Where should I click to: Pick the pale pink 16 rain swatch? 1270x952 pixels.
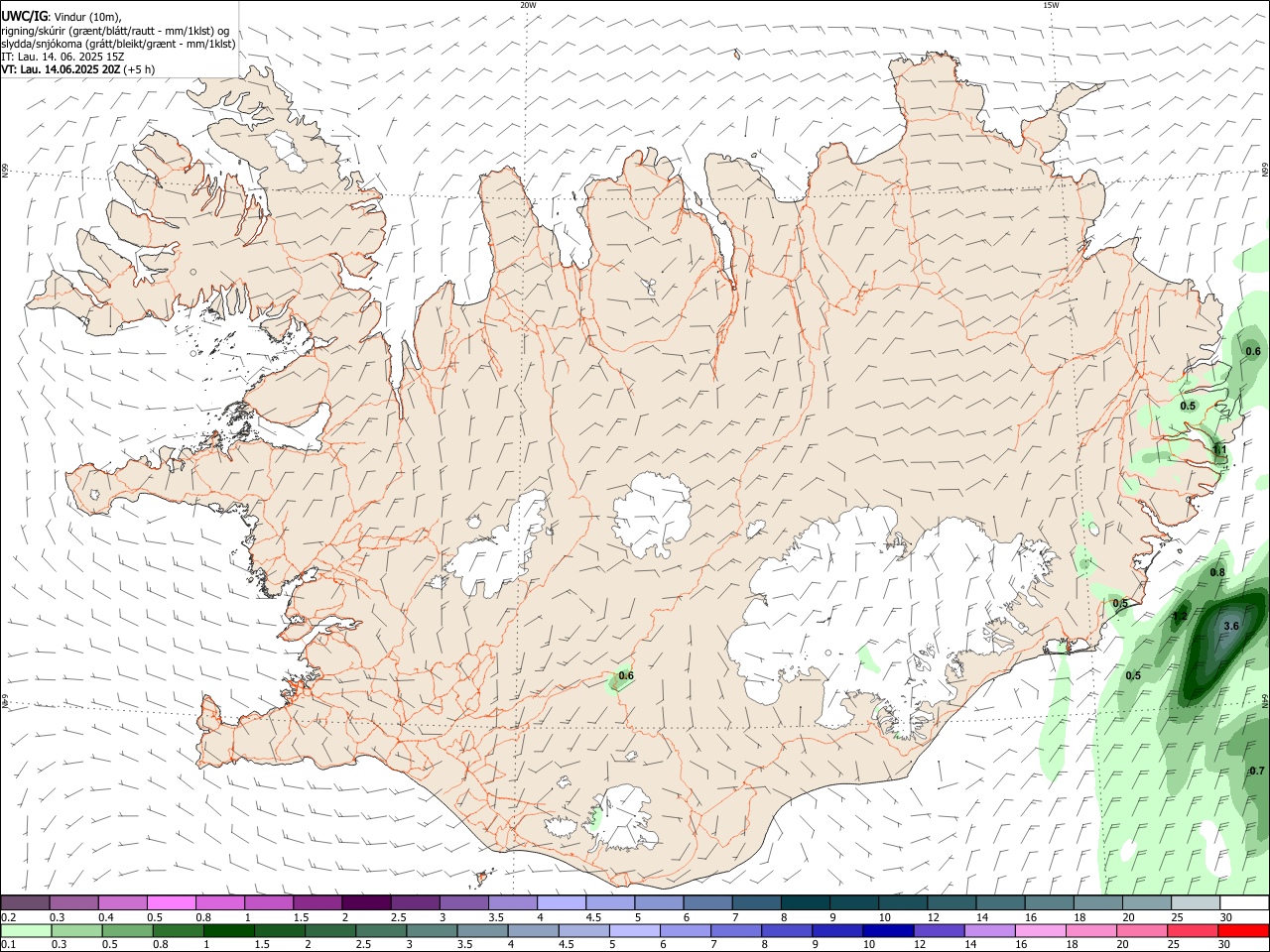[1039, 931]
